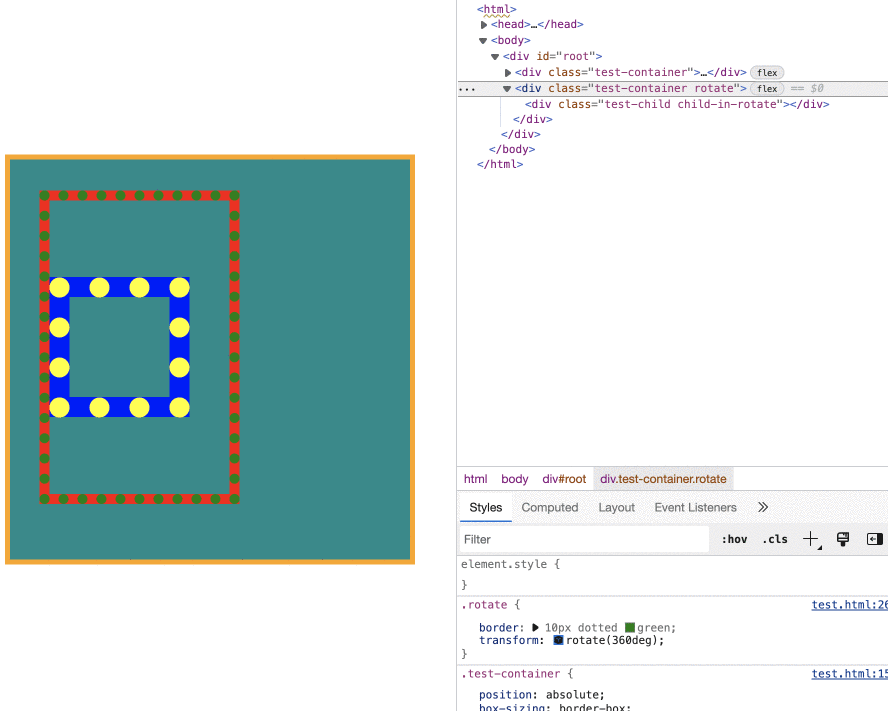The height and width of the screenshot is (711, 888).
Task: Click the green border color swatch
Action: tap(630, 628)
